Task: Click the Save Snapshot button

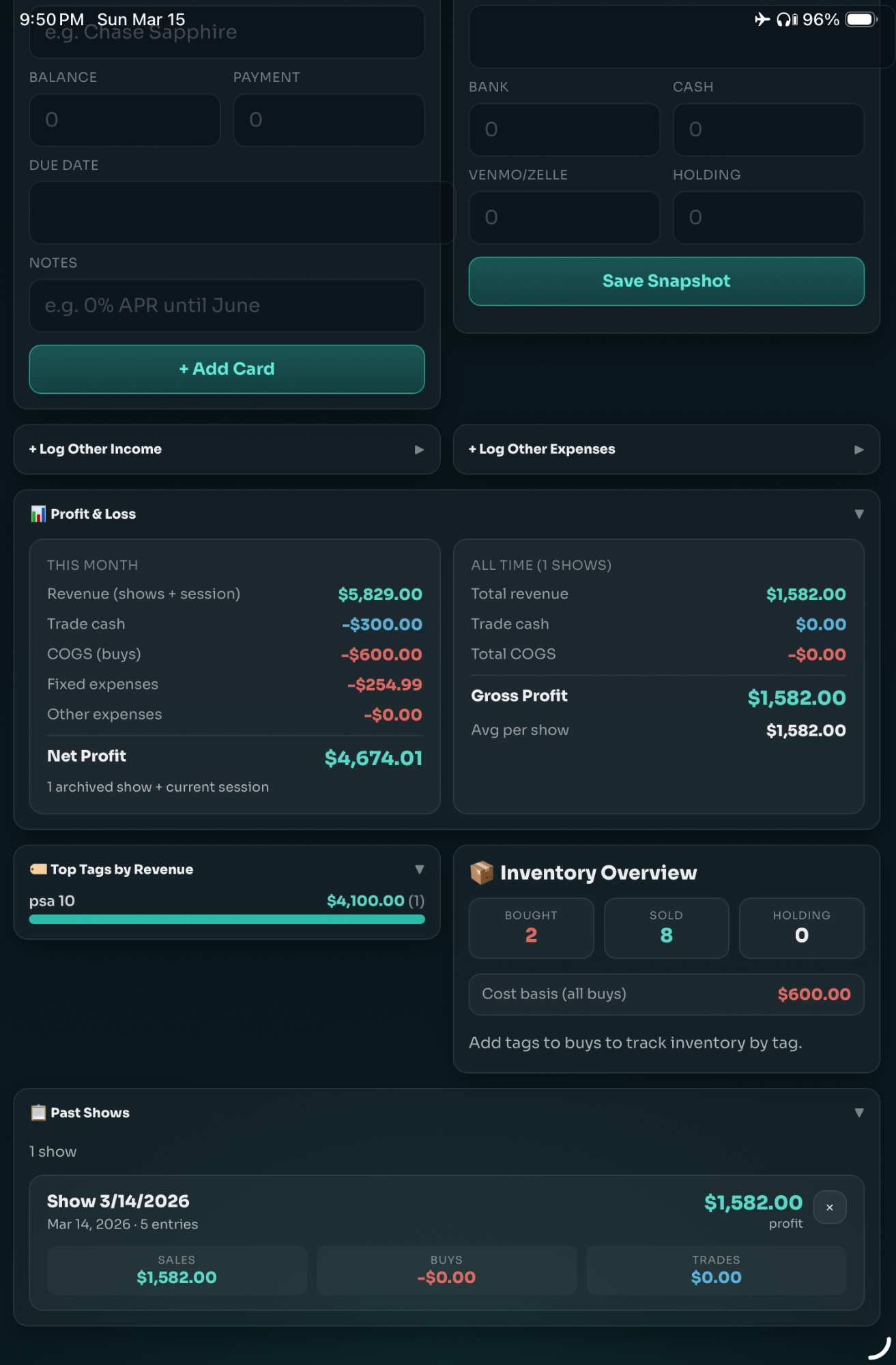Action: 666,281
